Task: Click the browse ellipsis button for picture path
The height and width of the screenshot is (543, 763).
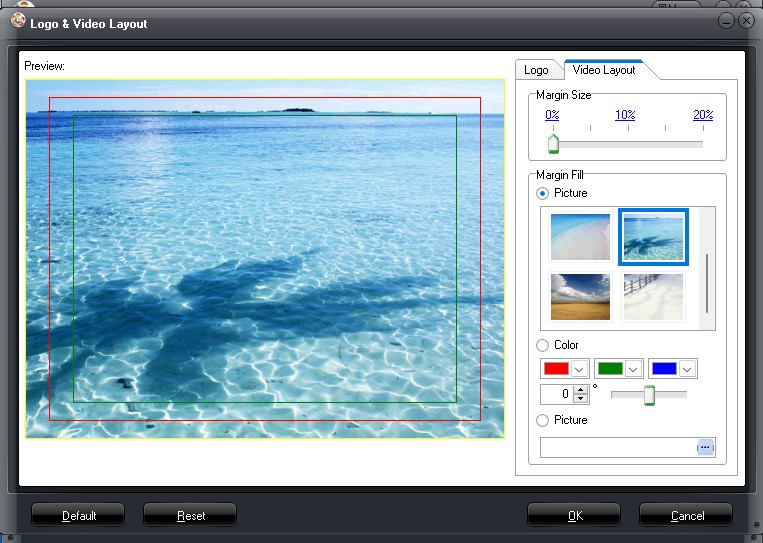Action: click(x=705, y=447)
